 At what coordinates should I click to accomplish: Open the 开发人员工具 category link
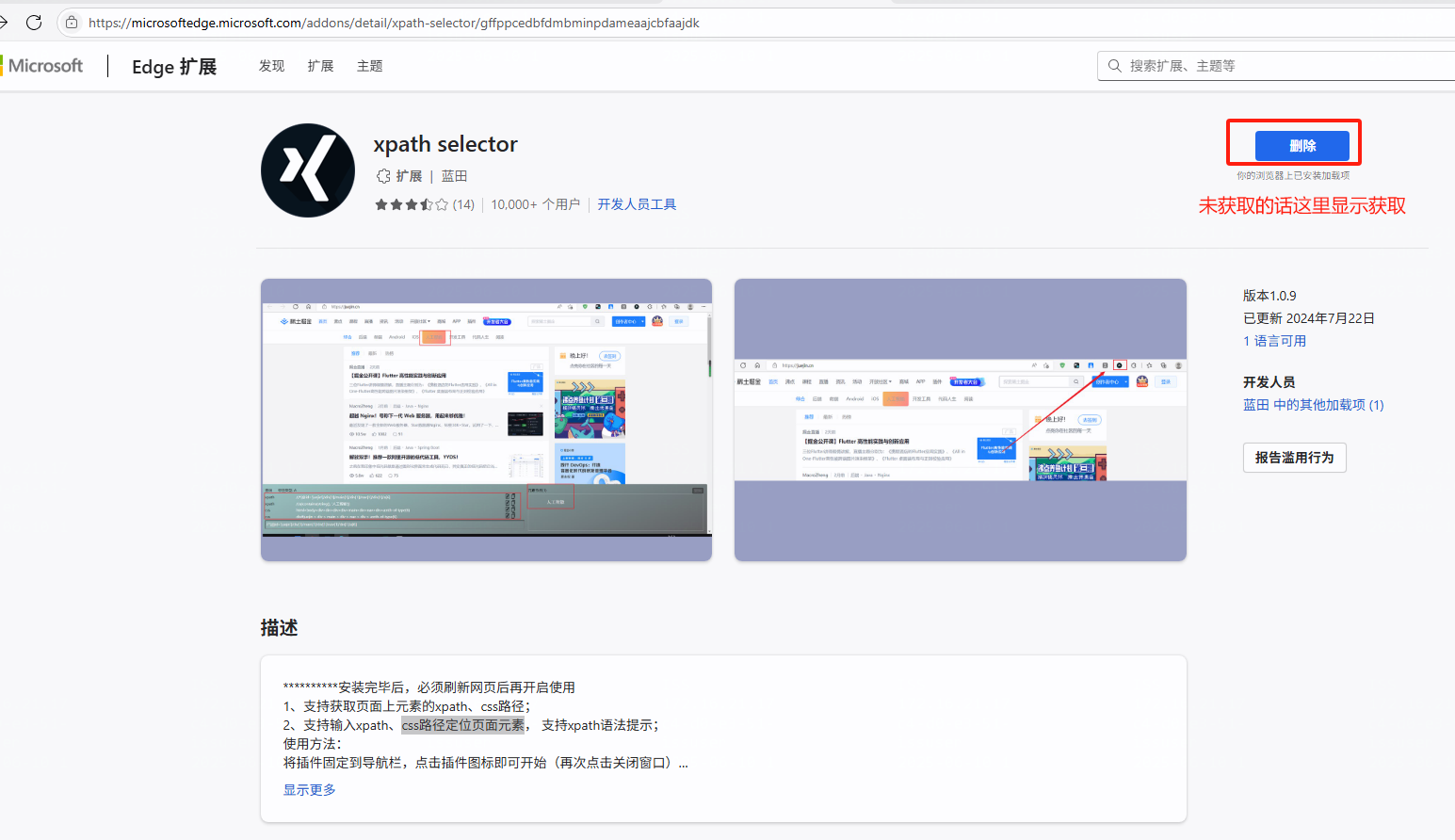(x=637, y=203)
